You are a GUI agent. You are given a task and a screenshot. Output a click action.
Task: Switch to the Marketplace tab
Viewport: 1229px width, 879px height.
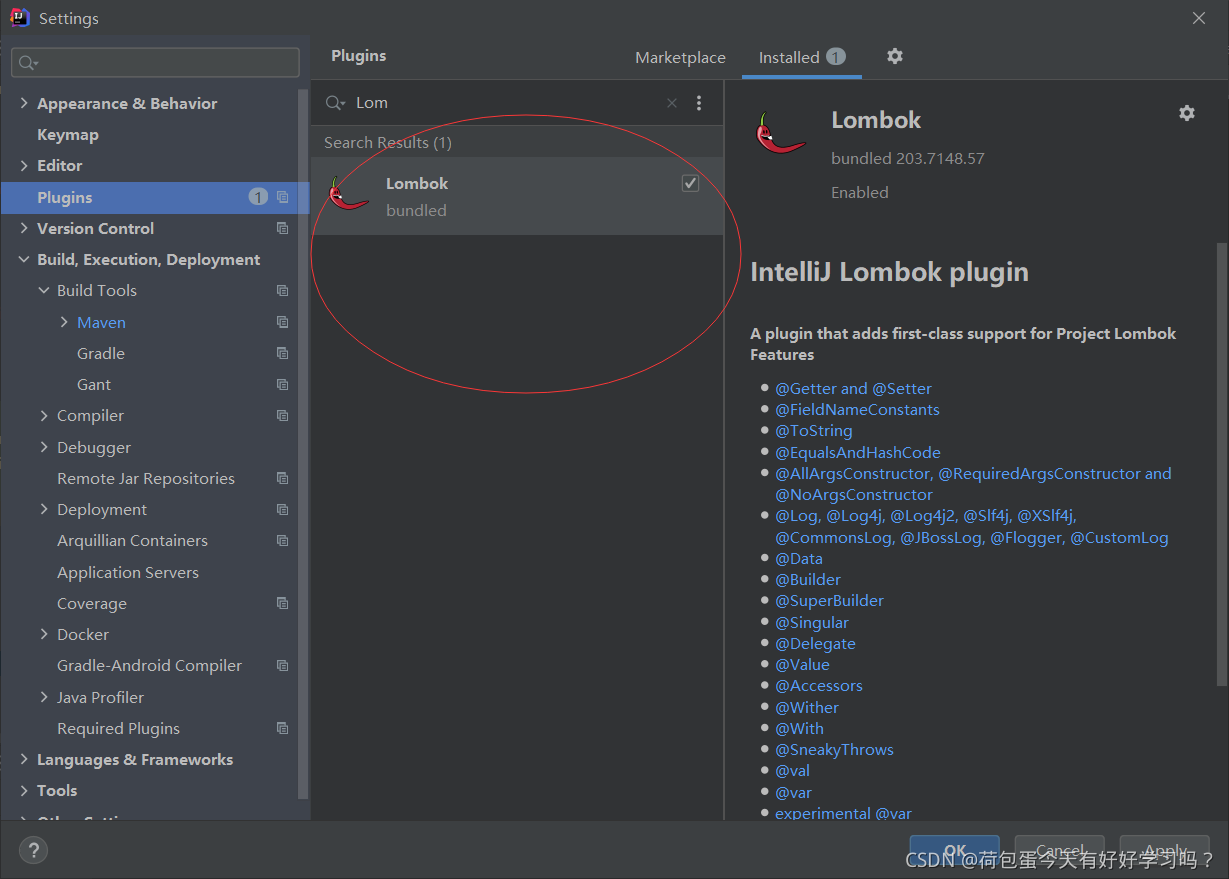click(x=680, y=57)
